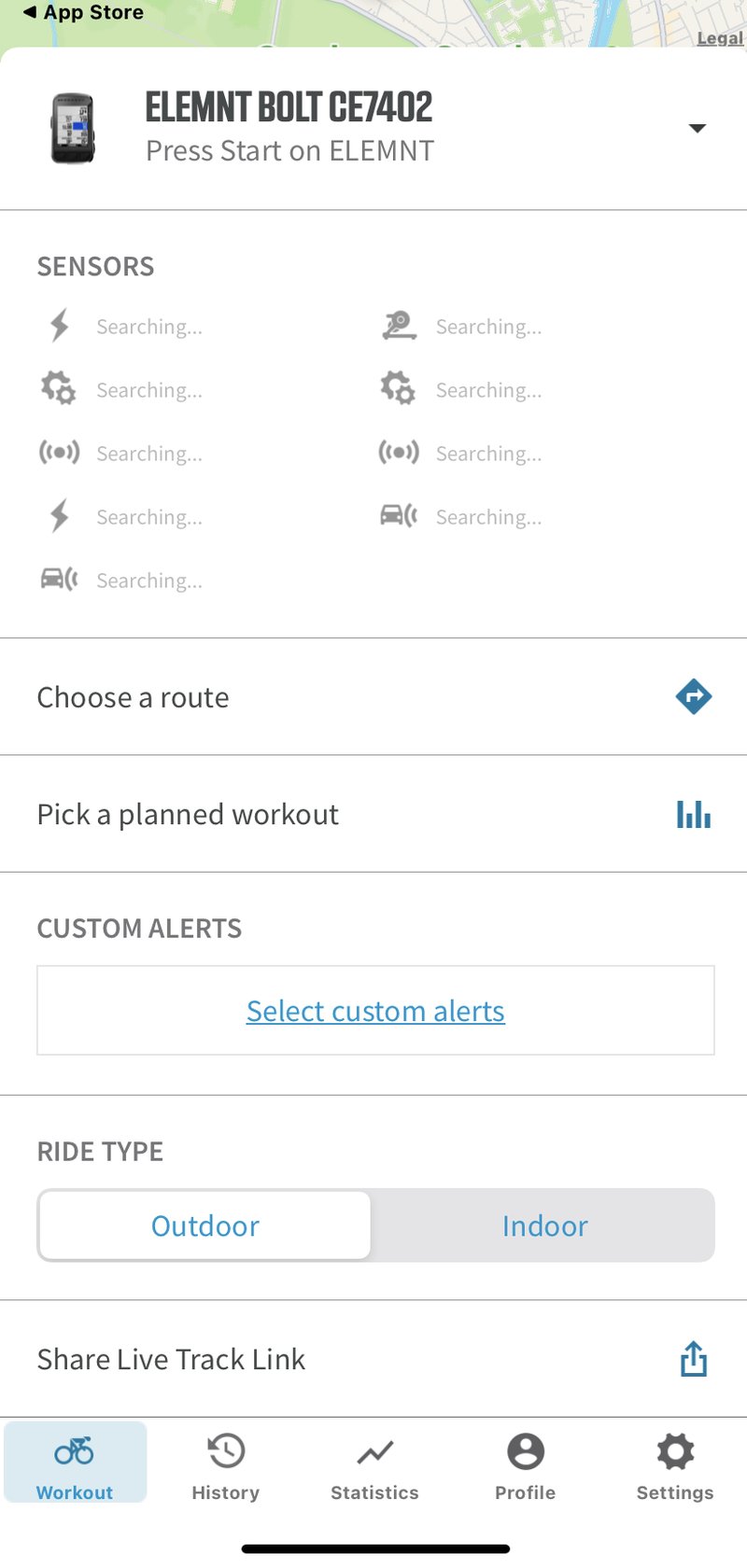Open route selection via the blue arrow icon

coord(693,696)
